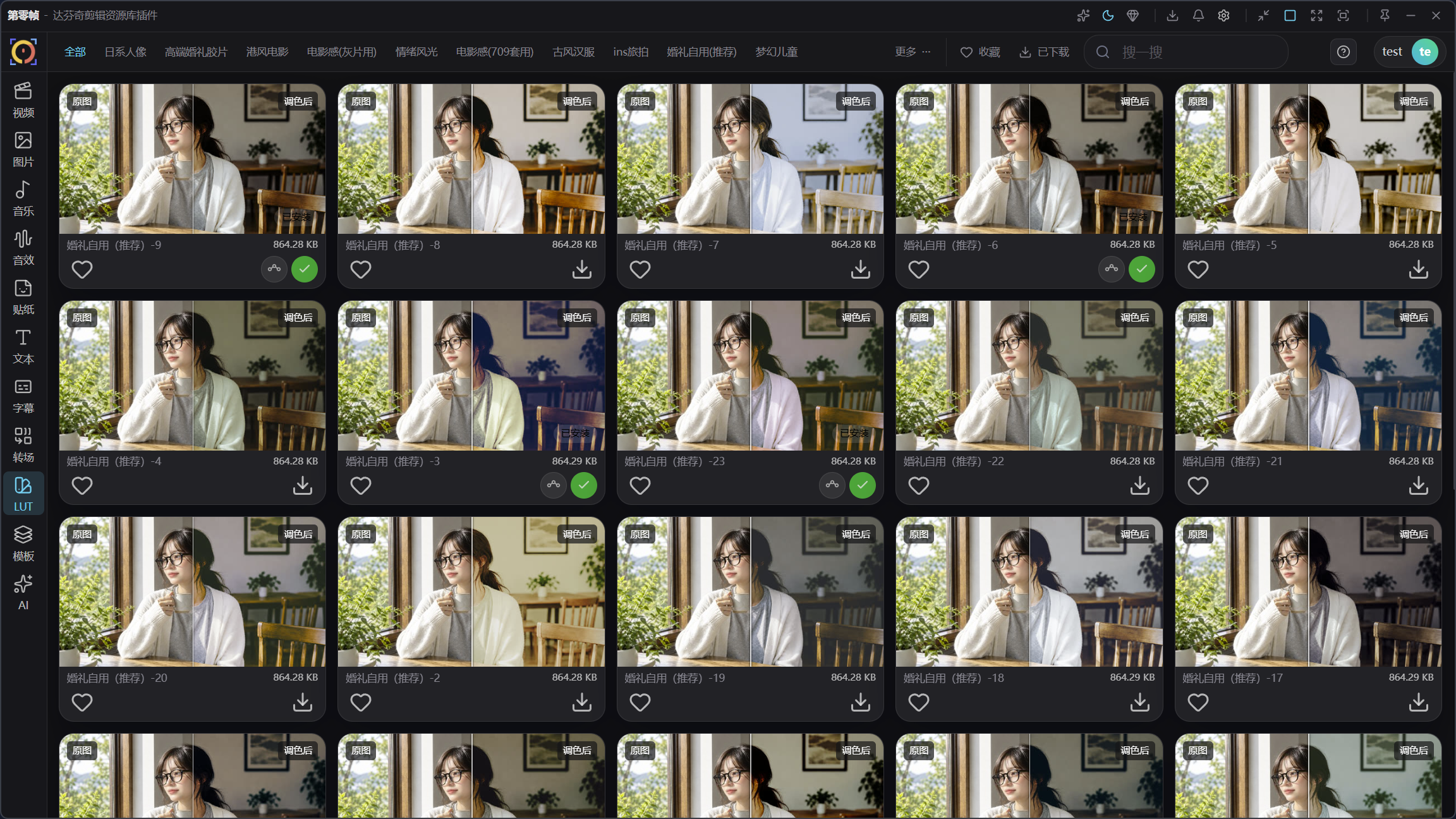The height and width of the screenshot is (819, 1456).
Task: Open notifications bell panel
Action: coord(1198,16)
